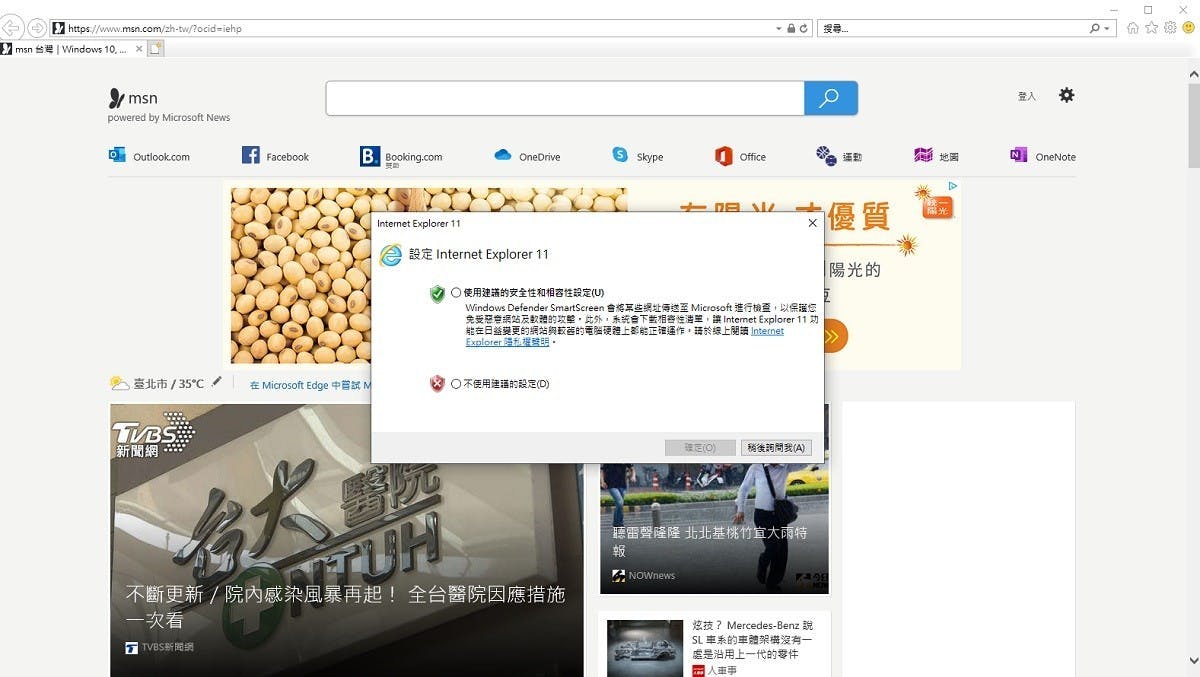Click the smiley feedback icon
The image size is (1200, 677).
[1188, 28]
